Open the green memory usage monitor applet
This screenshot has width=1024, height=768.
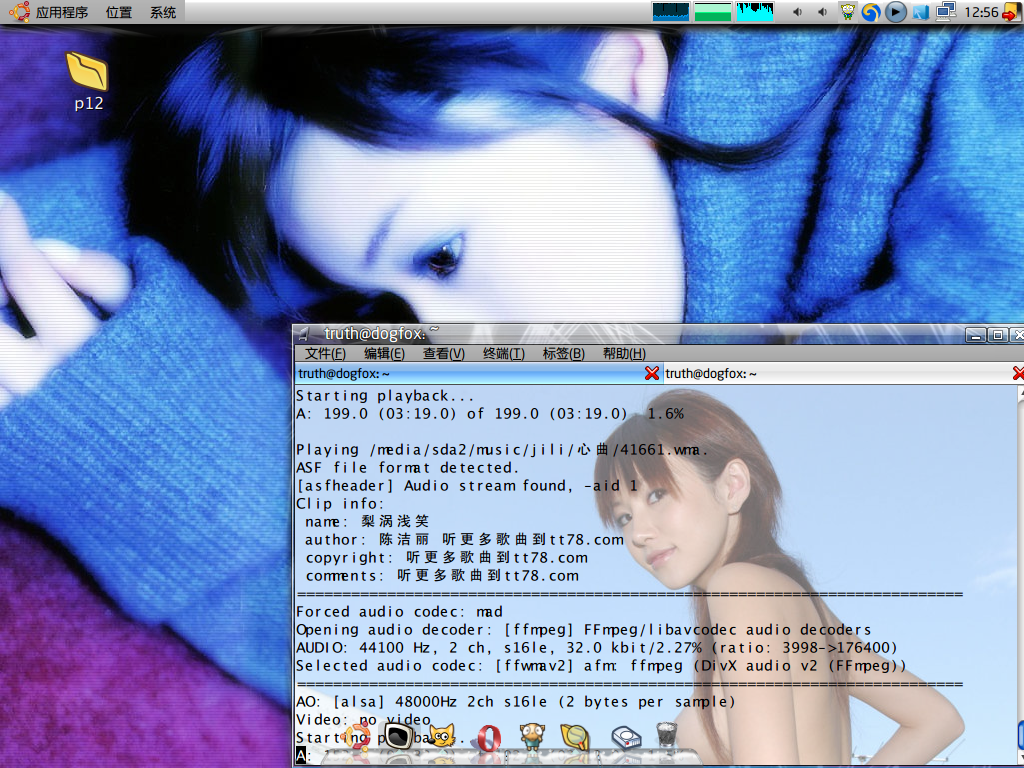pyautogui.click(x=712, y=12)
